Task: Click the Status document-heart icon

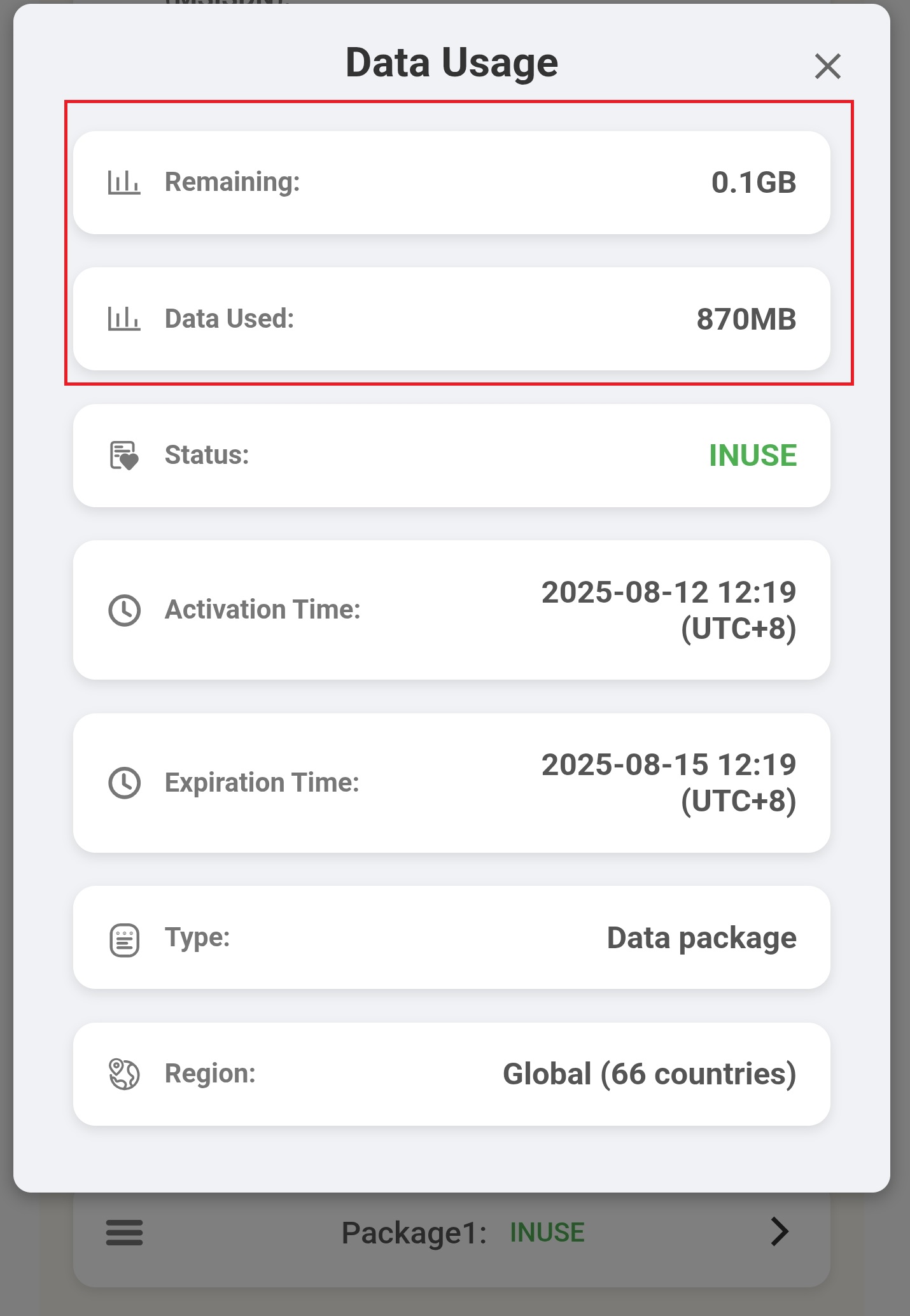Action: [124, 456]
